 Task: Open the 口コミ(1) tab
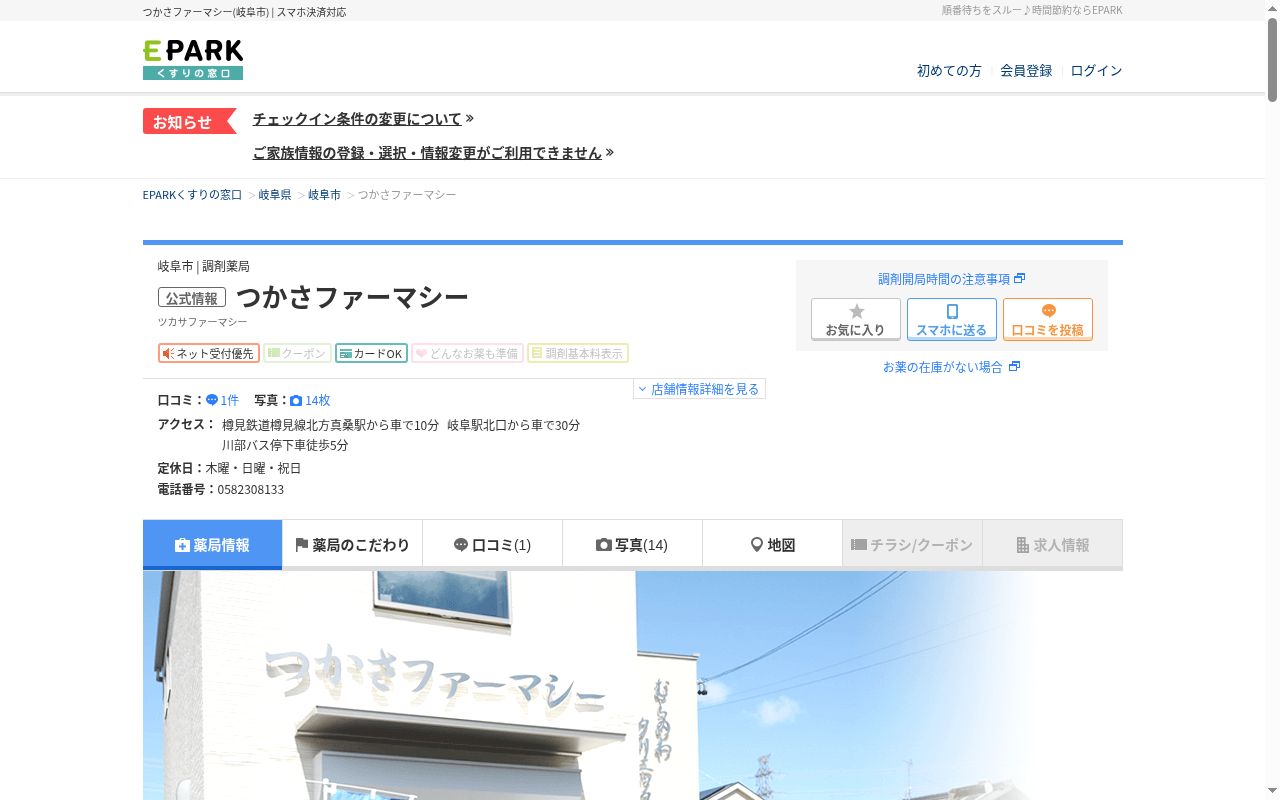coord(492,545)
